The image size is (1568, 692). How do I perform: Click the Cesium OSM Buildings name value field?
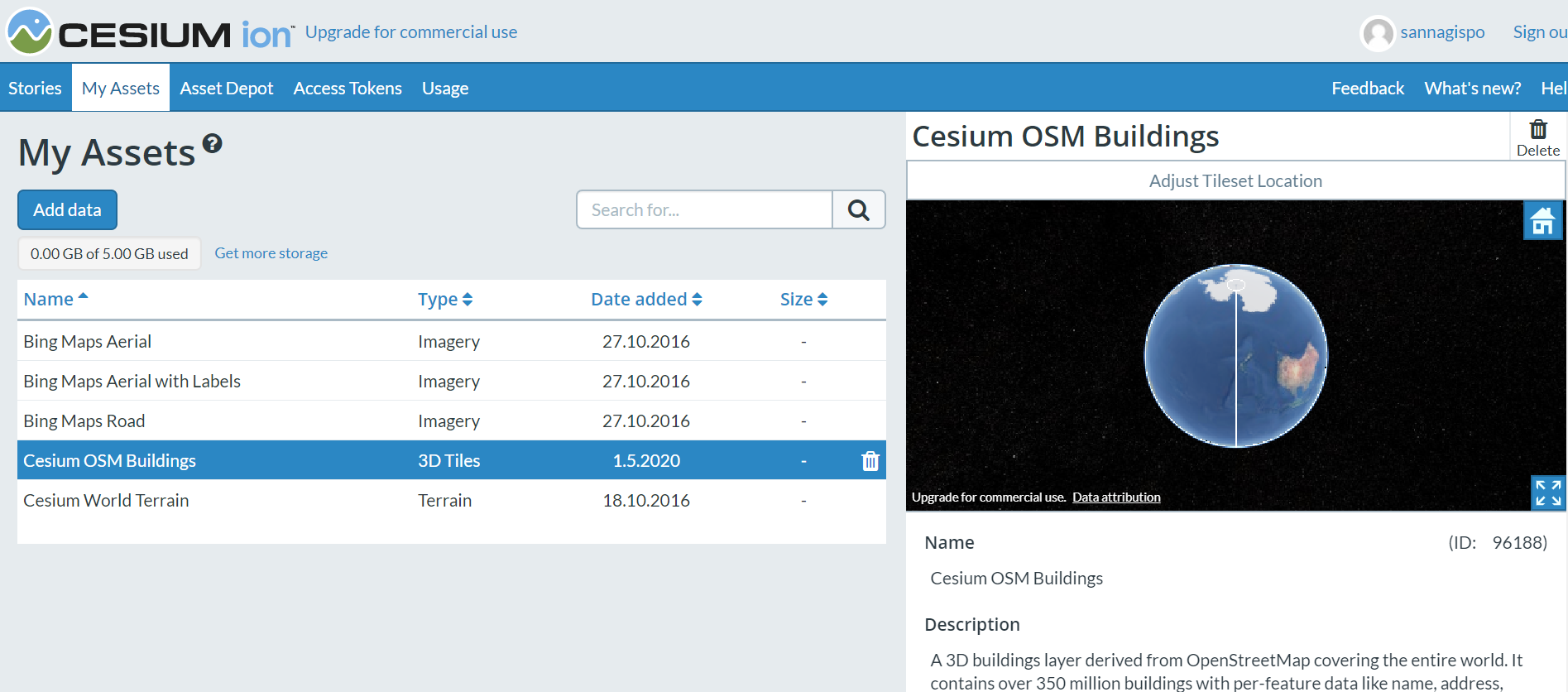[1017, 579]
